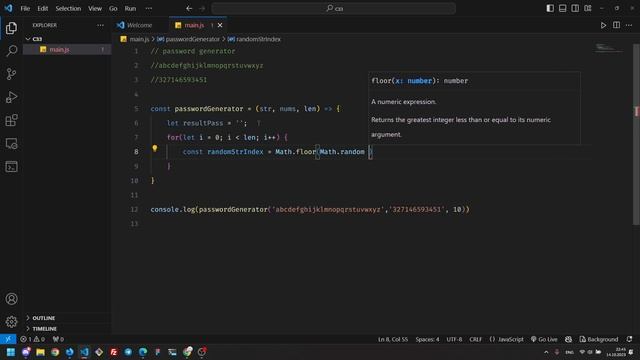
Task: Run the code with the play button
Action: pos(603,25)
